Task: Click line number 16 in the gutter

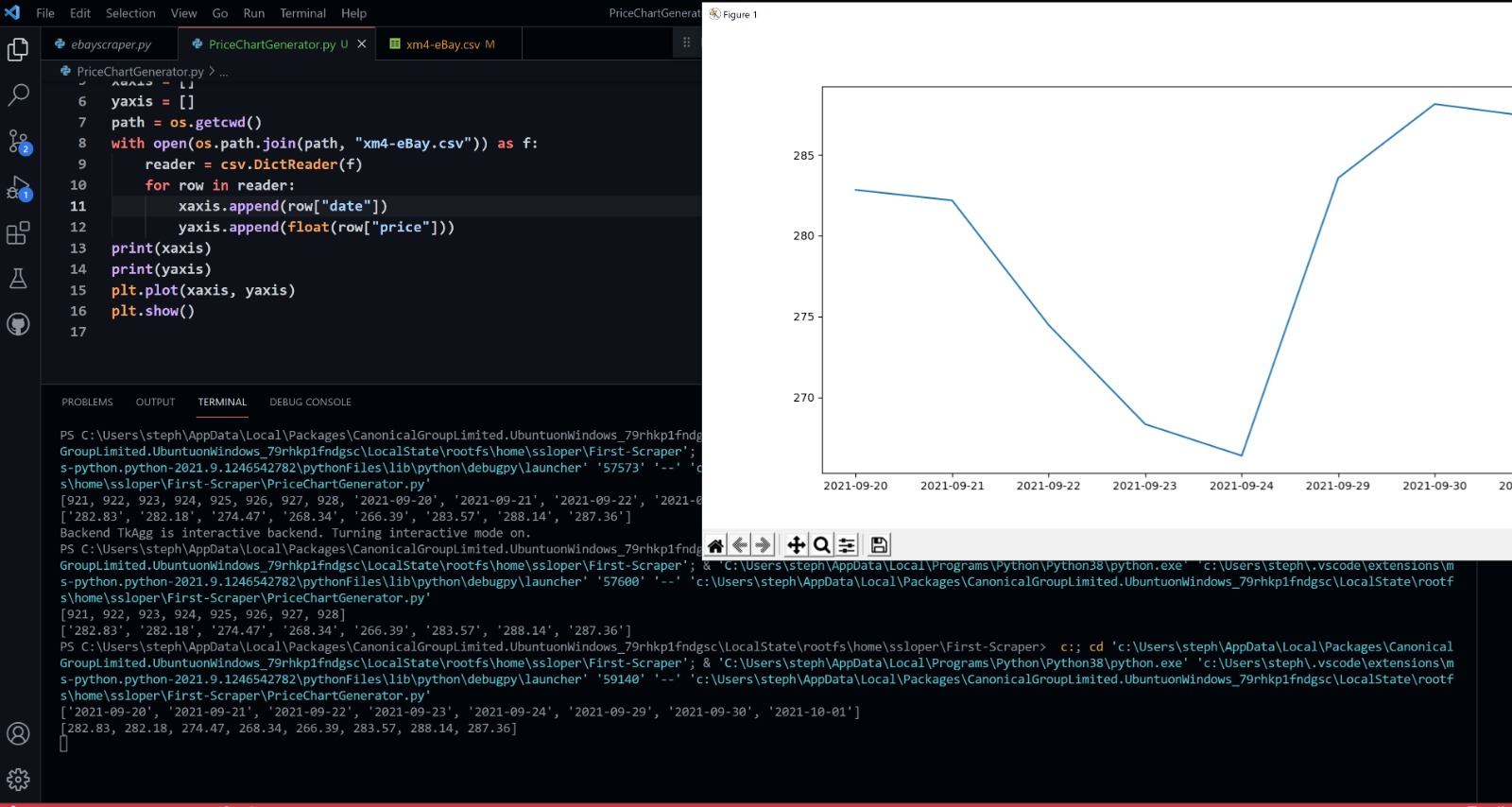Action: click(x=78, y=311)
